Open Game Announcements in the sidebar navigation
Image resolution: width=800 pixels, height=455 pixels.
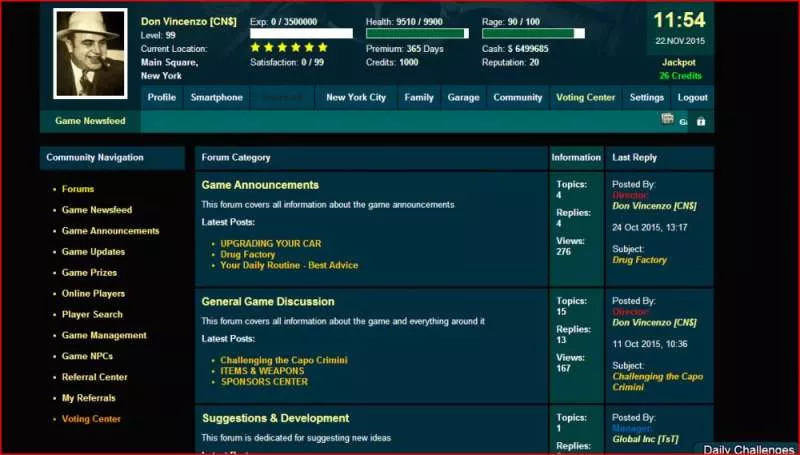pyautogui.click(x=110, y=231)
